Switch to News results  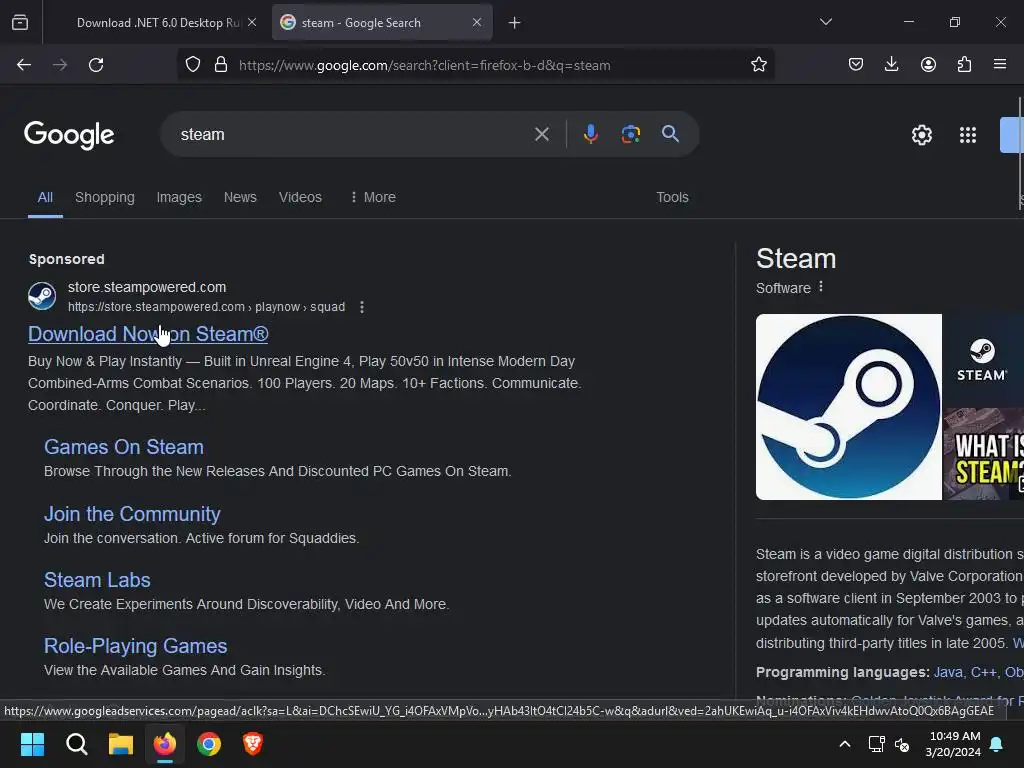coord(240,197)
